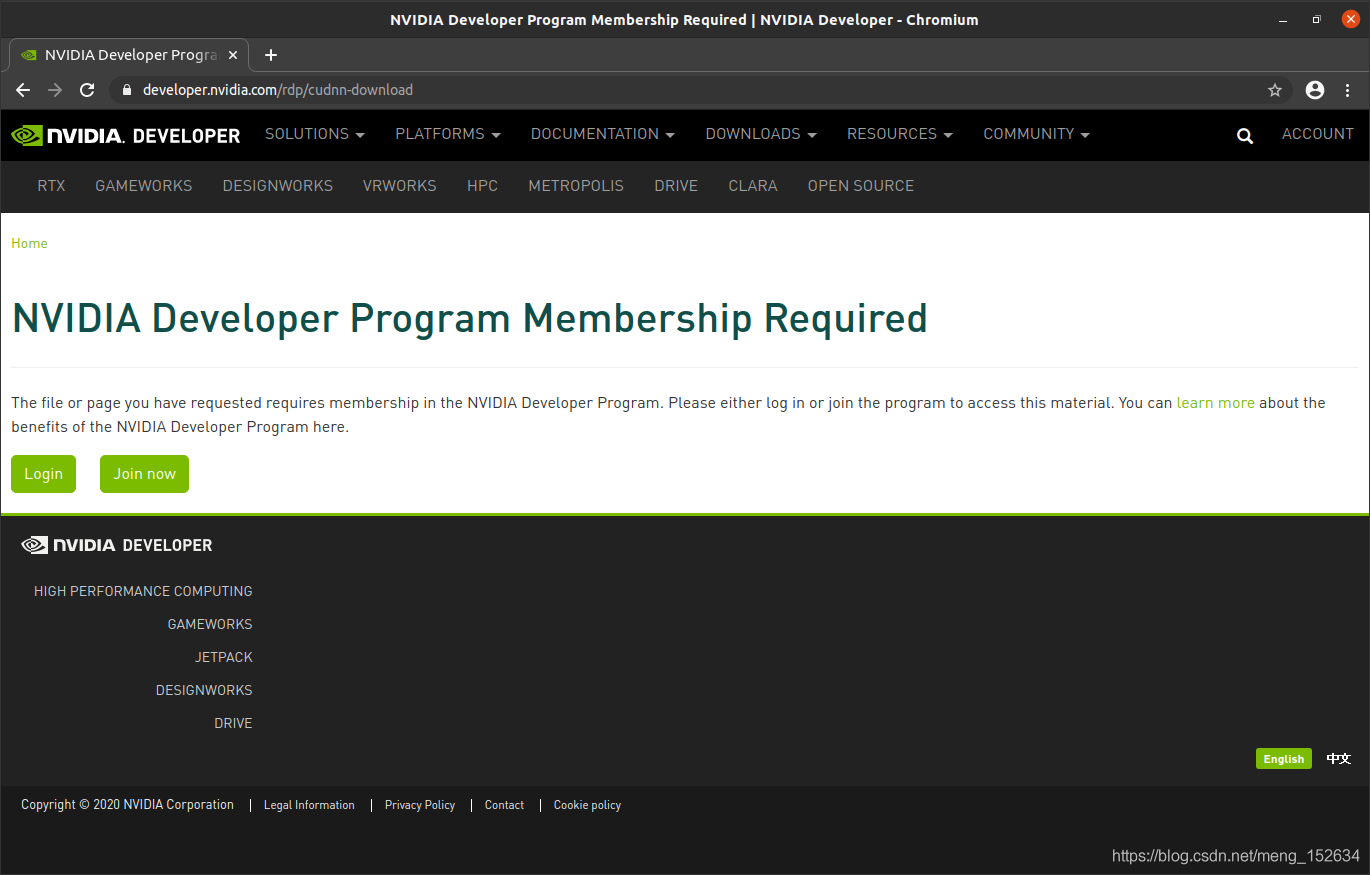Close the NVIDIA Developer Program tab
The width and height of the screenshot is (1370, 875).
[x=233, y=55]
